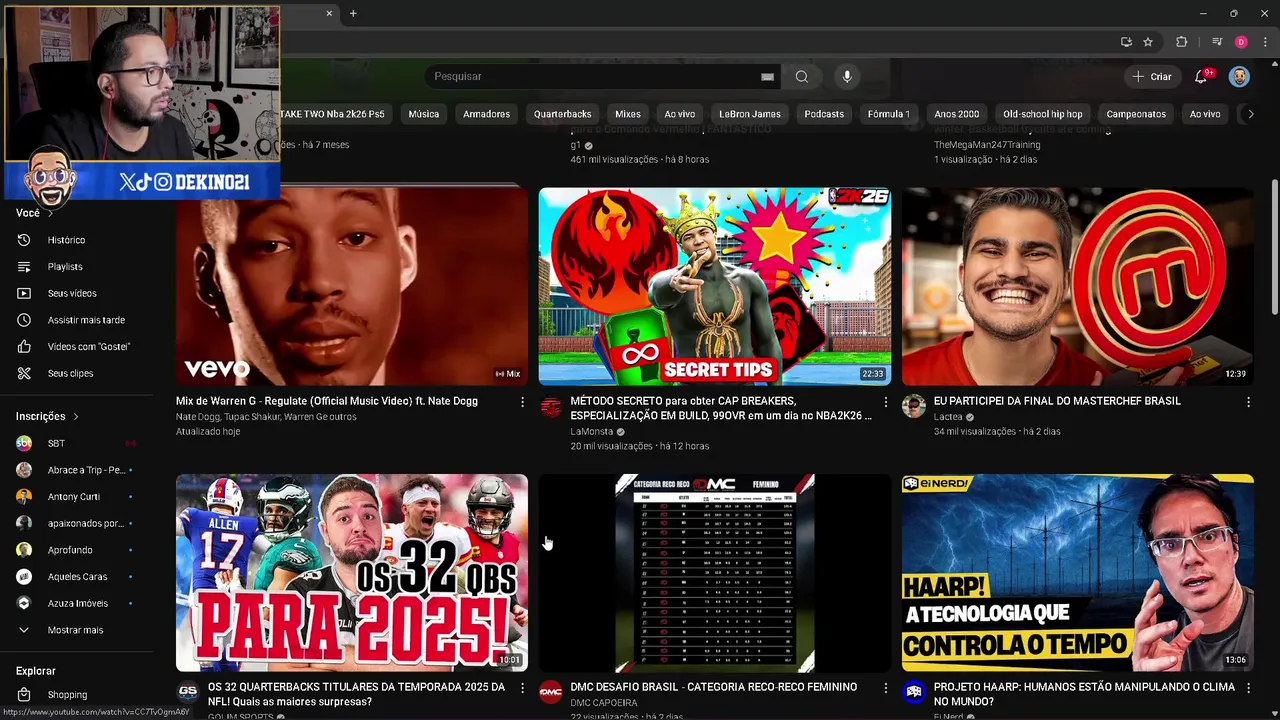Viewport: 1280px width, 720px height.
Task: Open NBA2K26 Secret Tips thumbnail
Action: coord(715,286)
